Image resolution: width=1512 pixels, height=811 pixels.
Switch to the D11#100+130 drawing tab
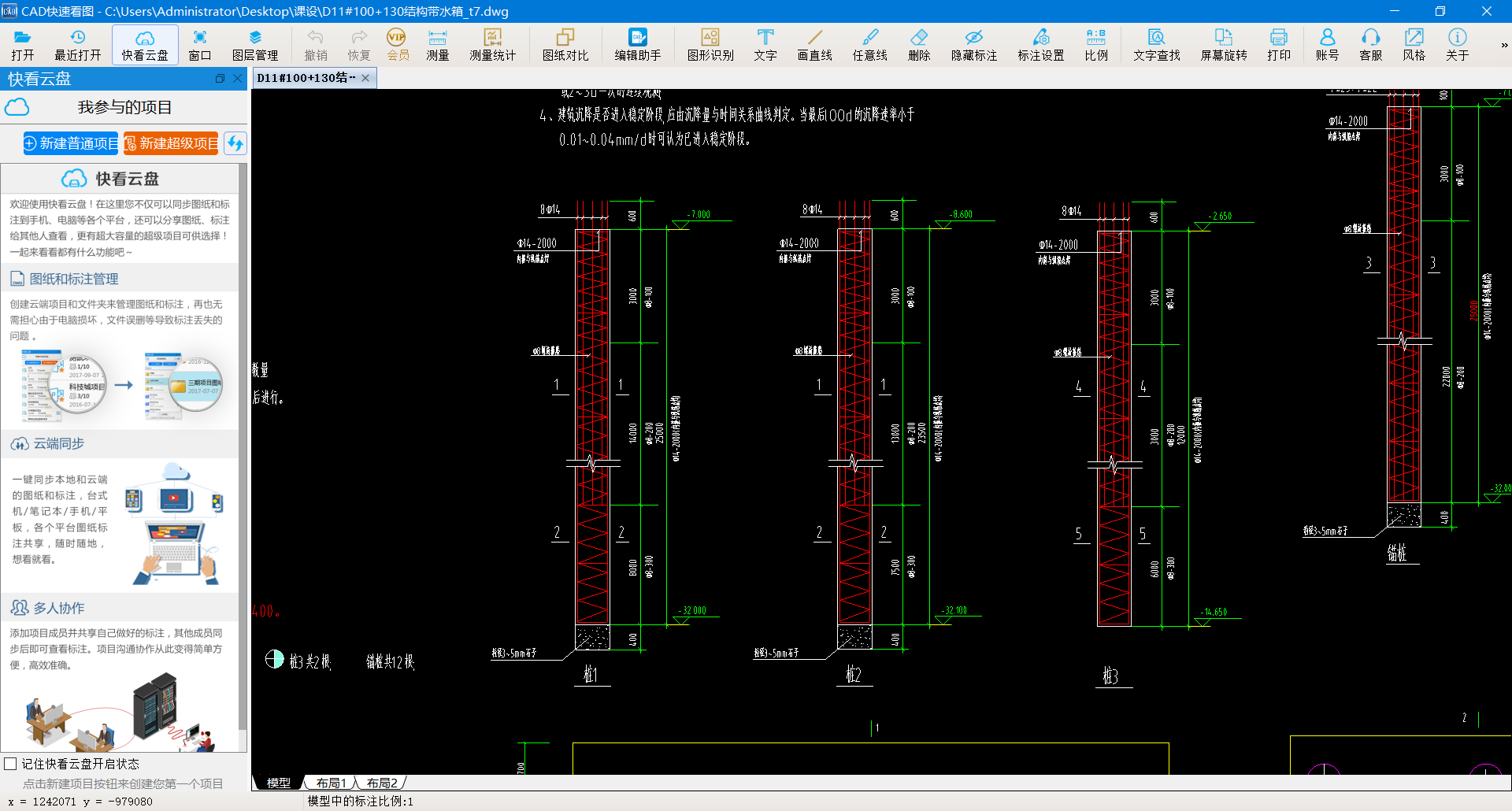[306, 77]
